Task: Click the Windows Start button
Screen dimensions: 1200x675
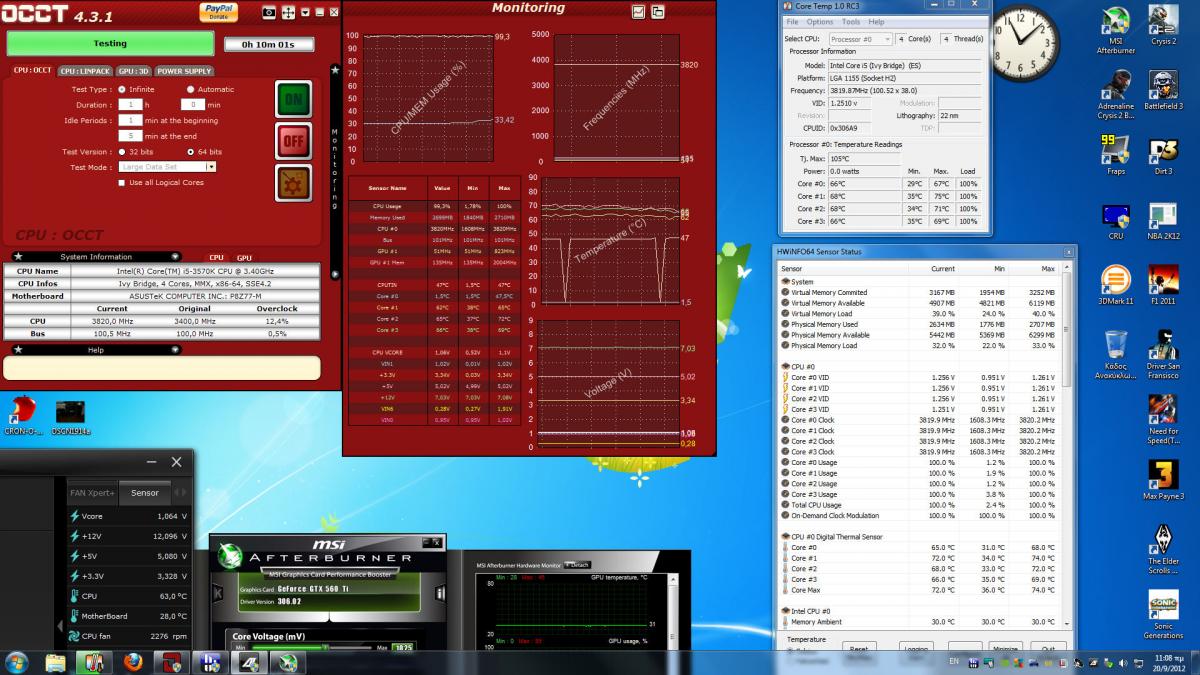Action: tap(17, 662)
